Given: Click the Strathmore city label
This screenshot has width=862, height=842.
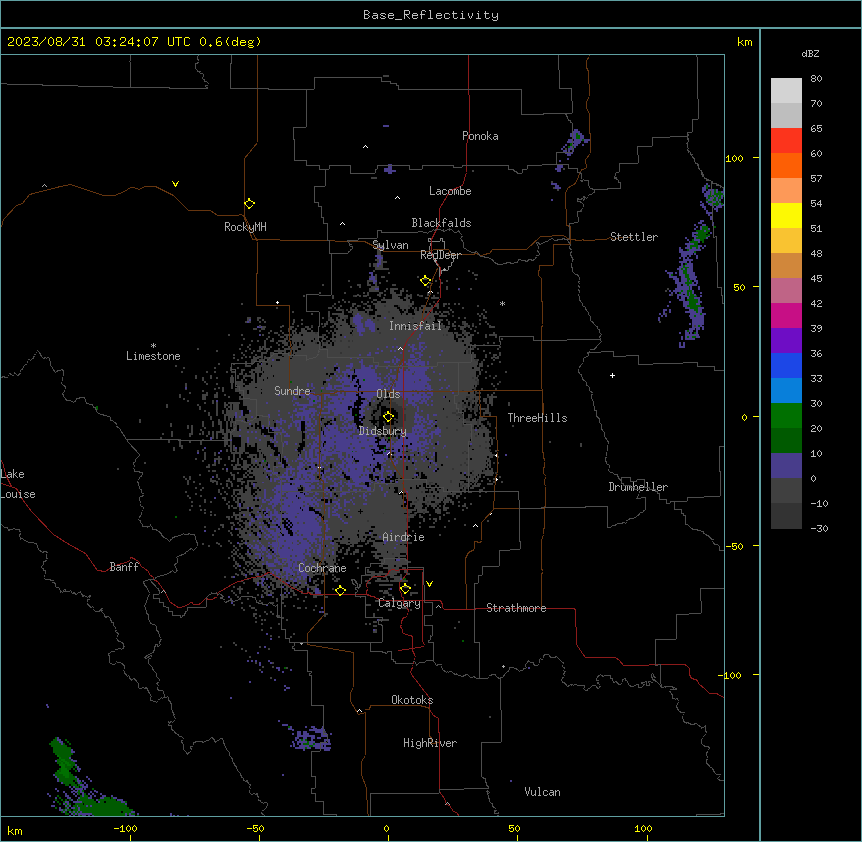Looking at the screenshot, I should 516,608.
